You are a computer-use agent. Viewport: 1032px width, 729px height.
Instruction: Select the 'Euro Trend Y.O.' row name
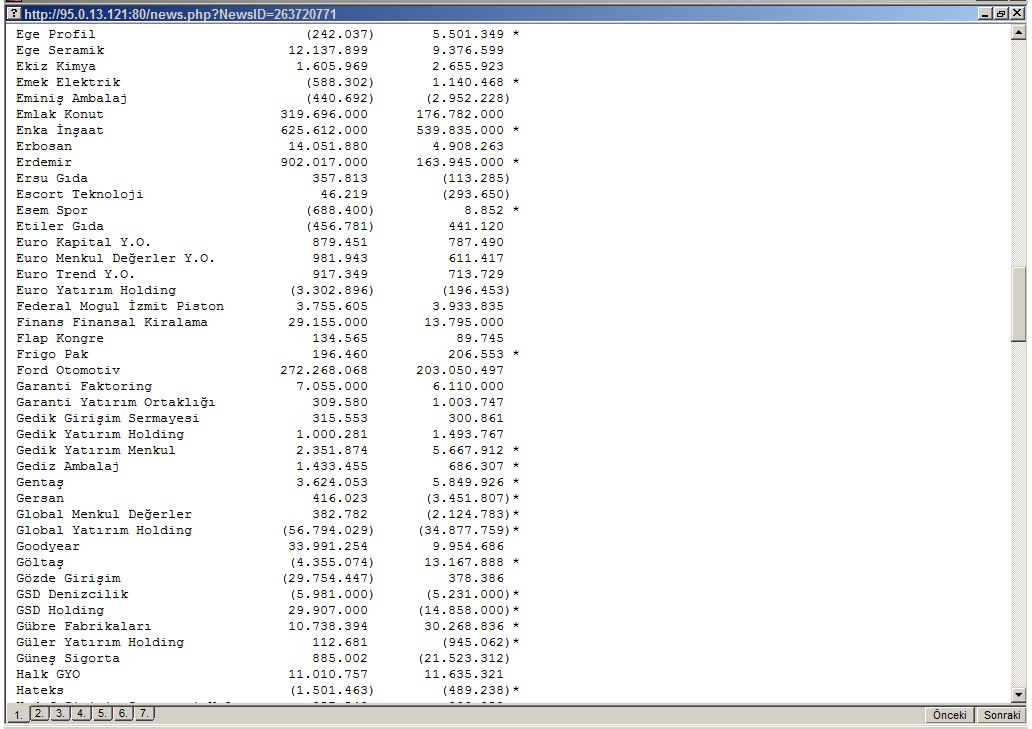76,274
